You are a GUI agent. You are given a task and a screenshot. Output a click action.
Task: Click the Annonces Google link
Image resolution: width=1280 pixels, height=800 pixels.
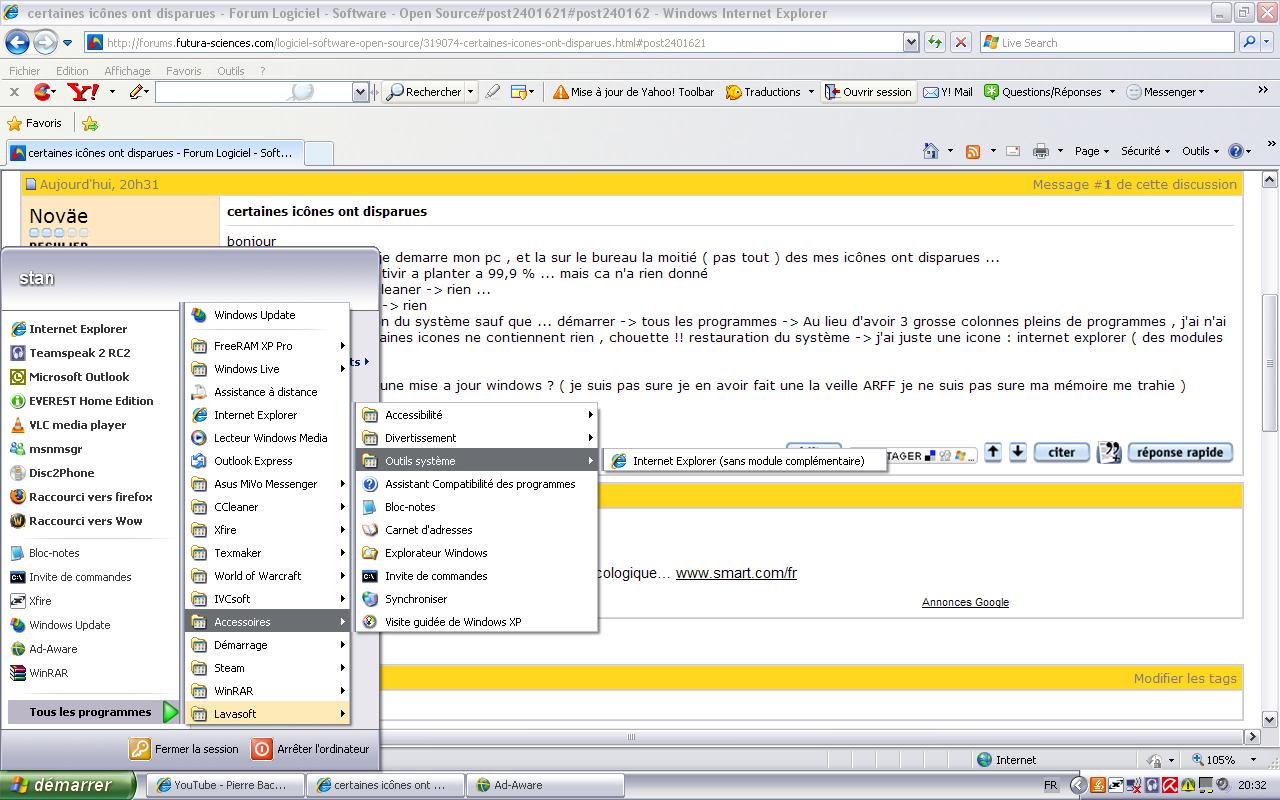pos(965,602)
